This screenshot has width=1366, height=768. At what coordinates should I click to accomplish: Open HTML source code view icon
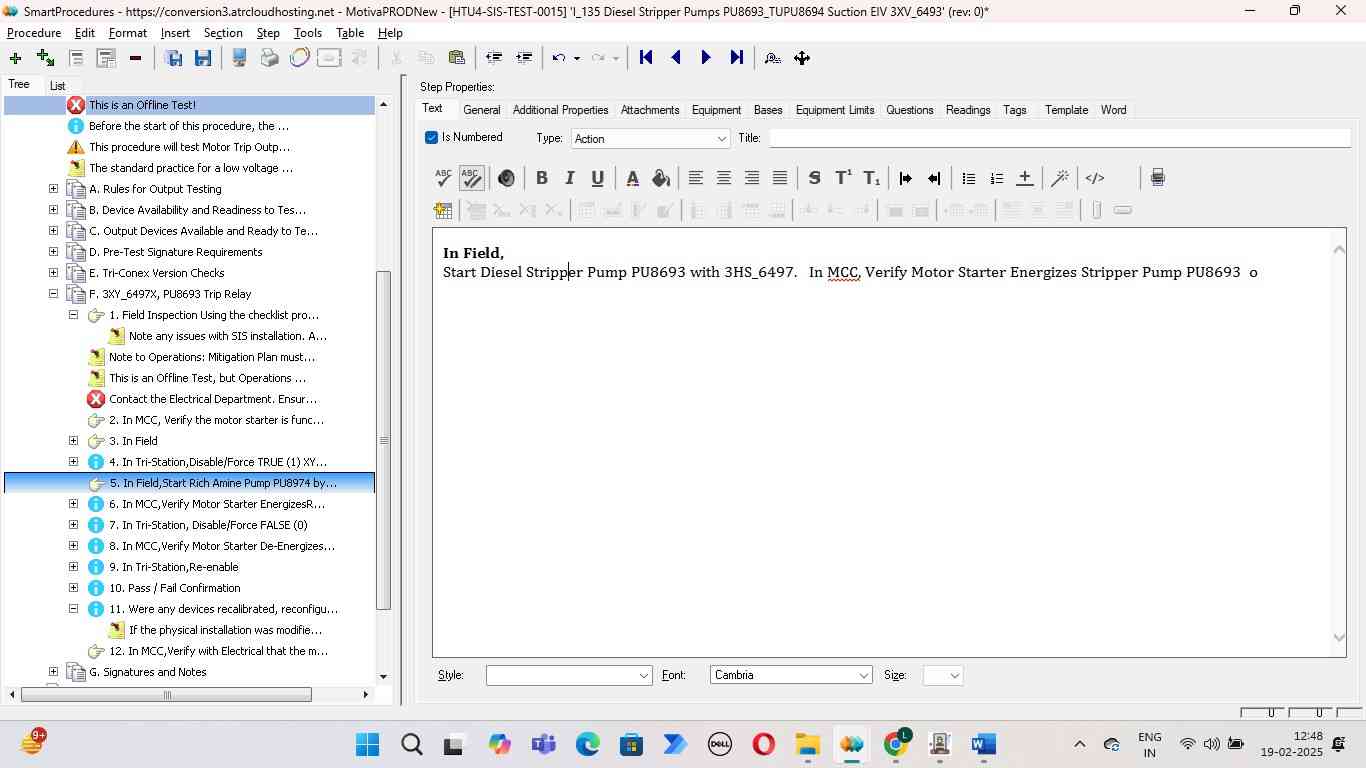(x=1095, y=178)
